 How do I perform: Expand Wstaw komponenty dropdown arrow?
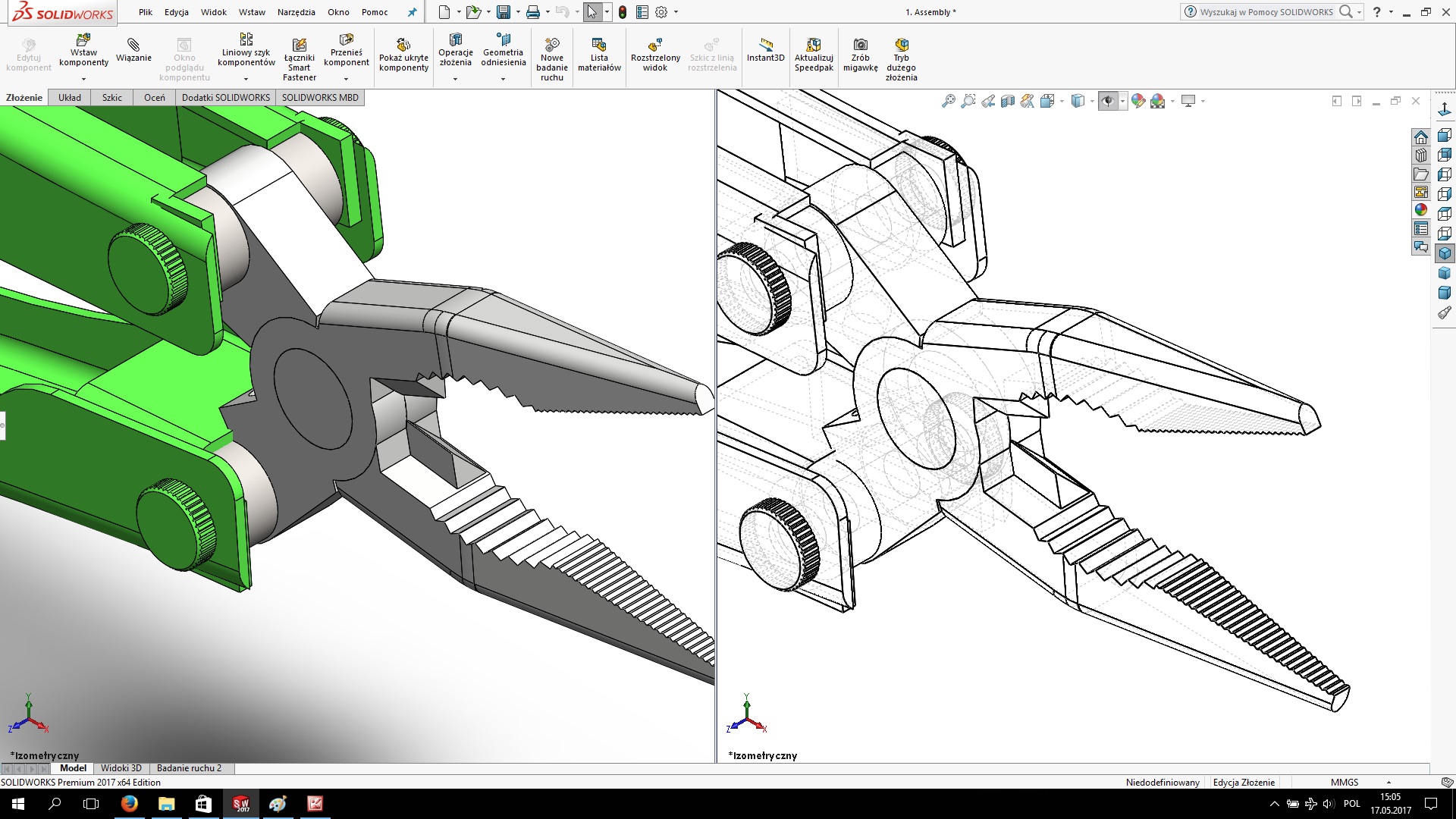(x=83, y=79)
